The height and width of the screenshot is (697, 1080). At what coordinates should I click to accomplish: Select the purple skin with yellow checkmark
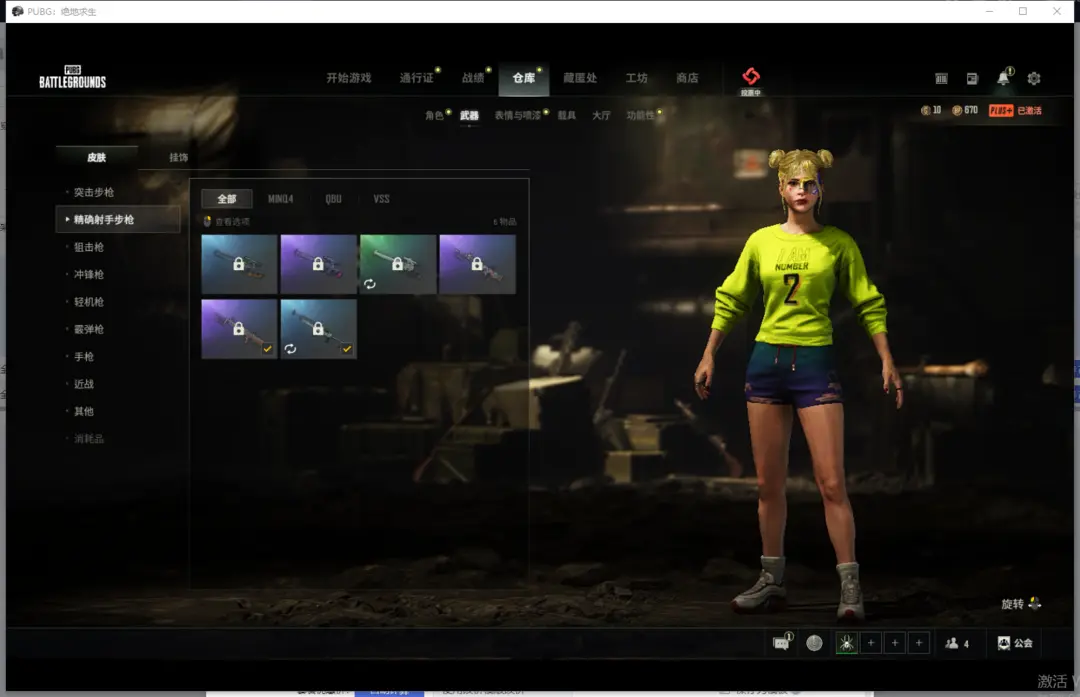239,329
